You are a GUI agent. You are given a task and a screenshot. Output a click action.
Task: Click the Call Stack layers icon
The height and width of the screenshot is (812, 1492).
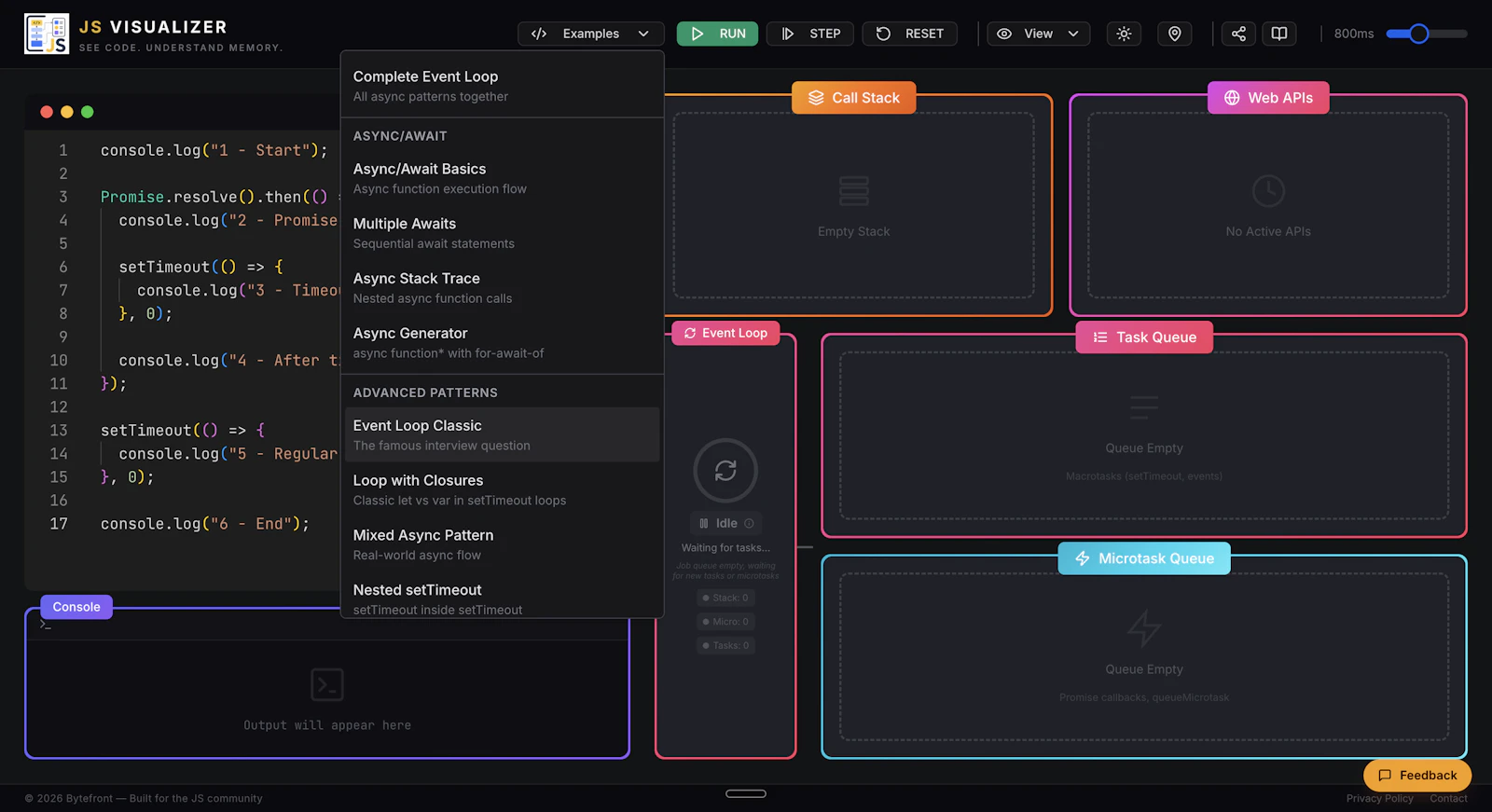[816, 98]
